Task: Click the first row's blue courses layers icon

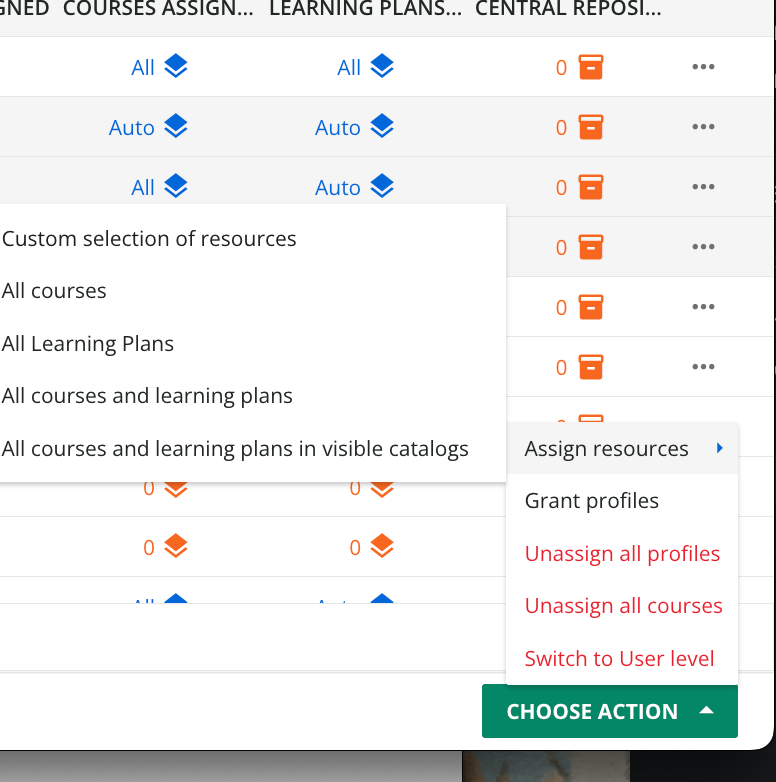Action: coord(176,67)
